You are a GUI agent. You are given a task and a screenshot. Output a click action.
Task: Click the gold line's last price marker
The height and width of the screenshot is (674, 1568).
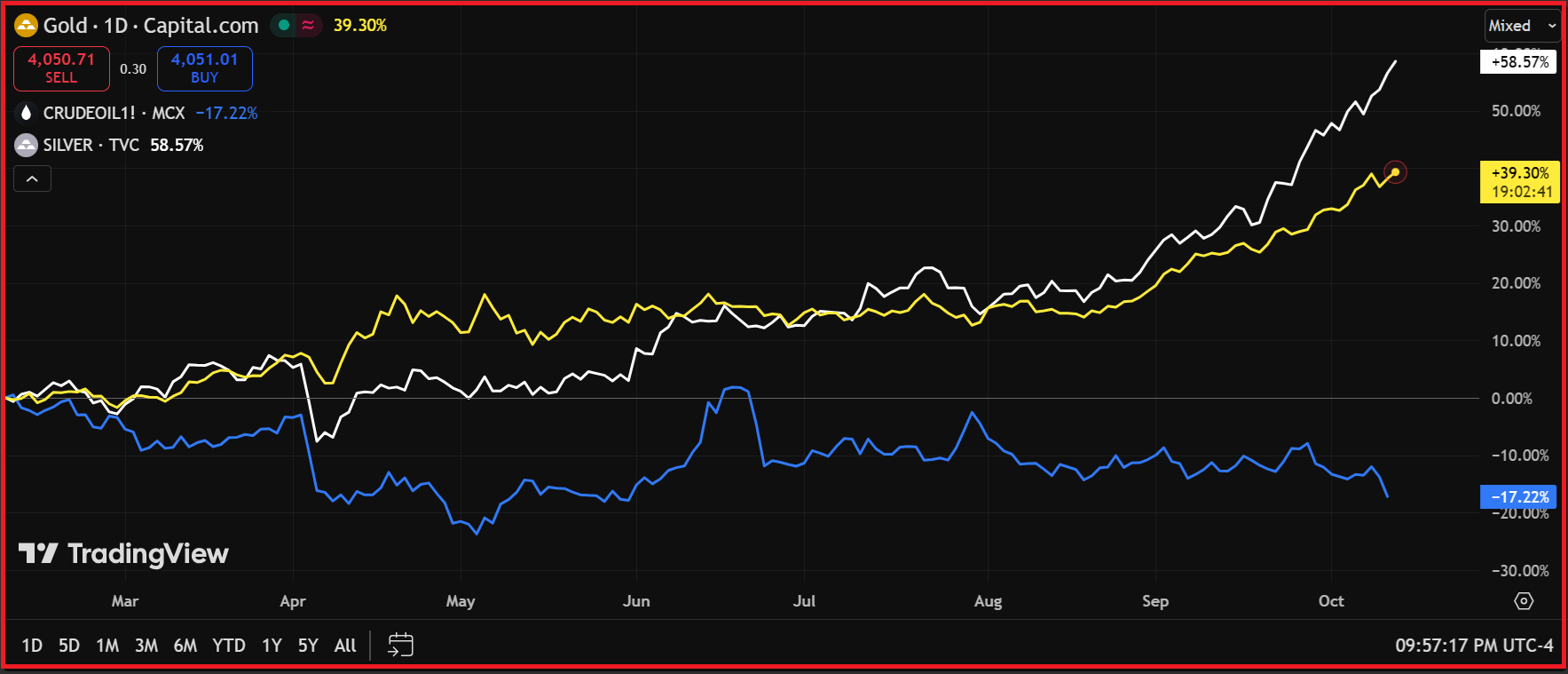click(1395, 172)
